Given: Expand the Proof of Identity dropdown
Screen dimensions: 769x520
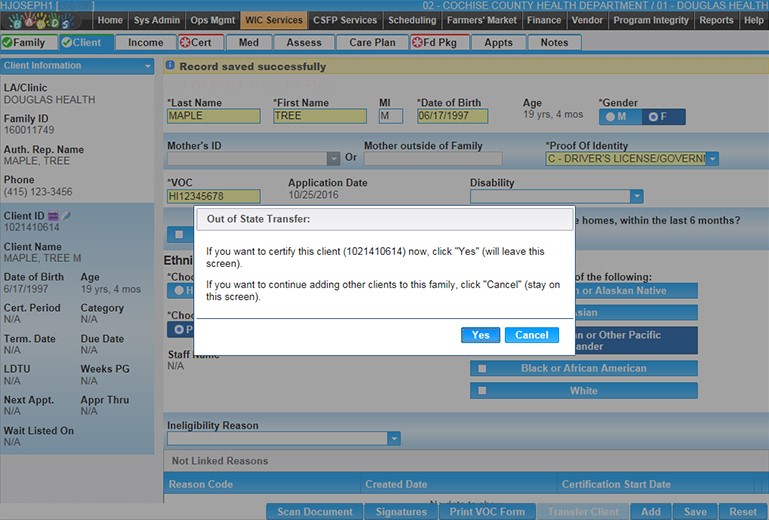Looking at the screenshot, I should point(711,159).
